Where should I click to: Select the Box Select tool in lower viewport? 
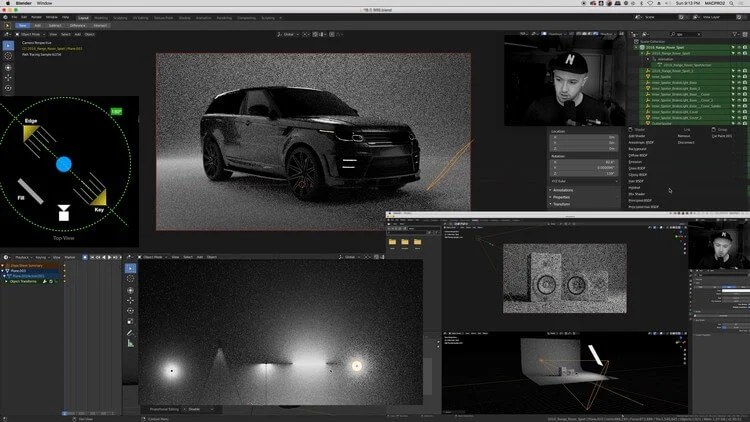(x=130, y=268)
